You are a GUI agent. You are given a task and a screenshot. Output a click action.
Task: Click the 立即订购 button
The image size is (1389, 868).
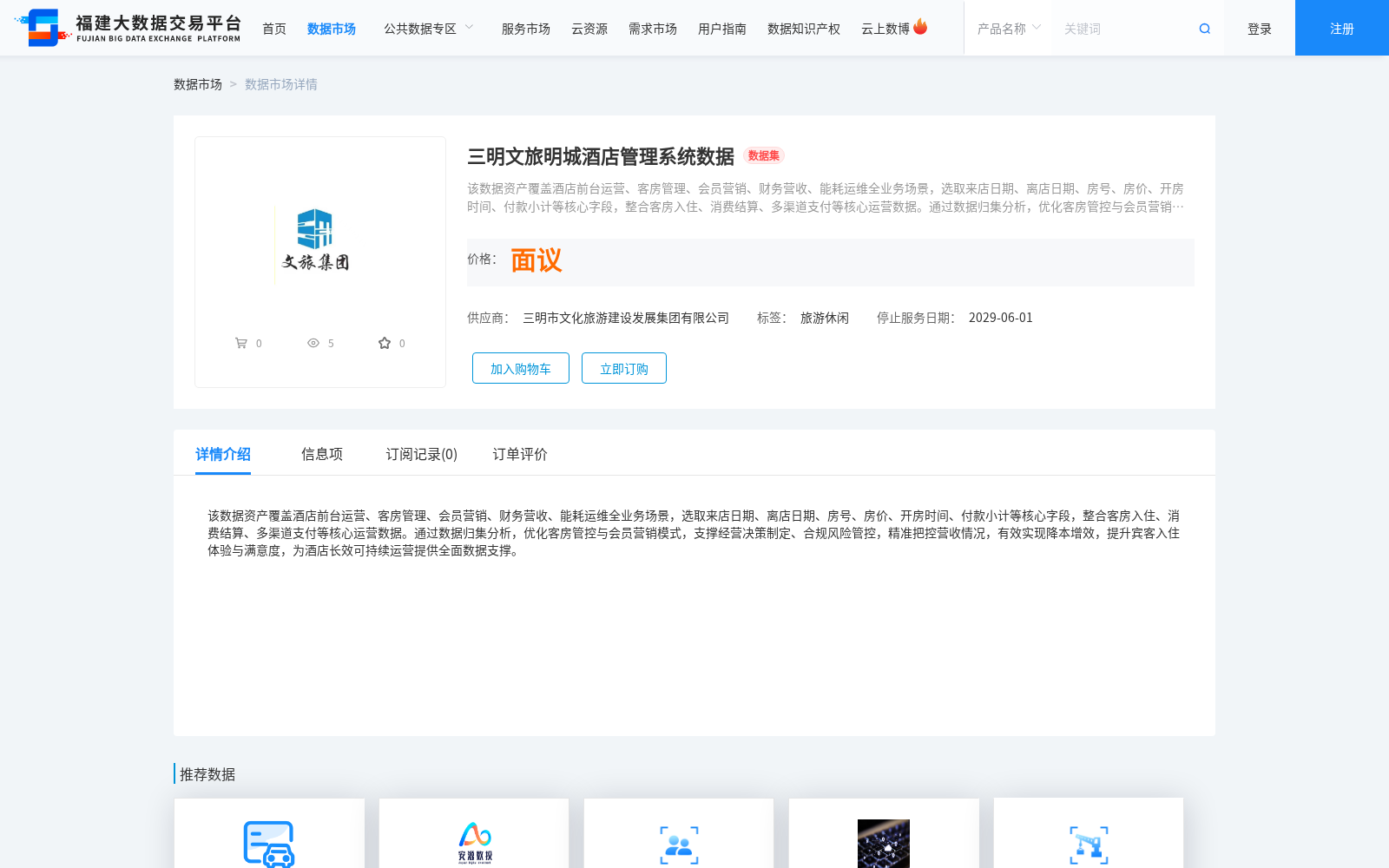pos(624,368)
